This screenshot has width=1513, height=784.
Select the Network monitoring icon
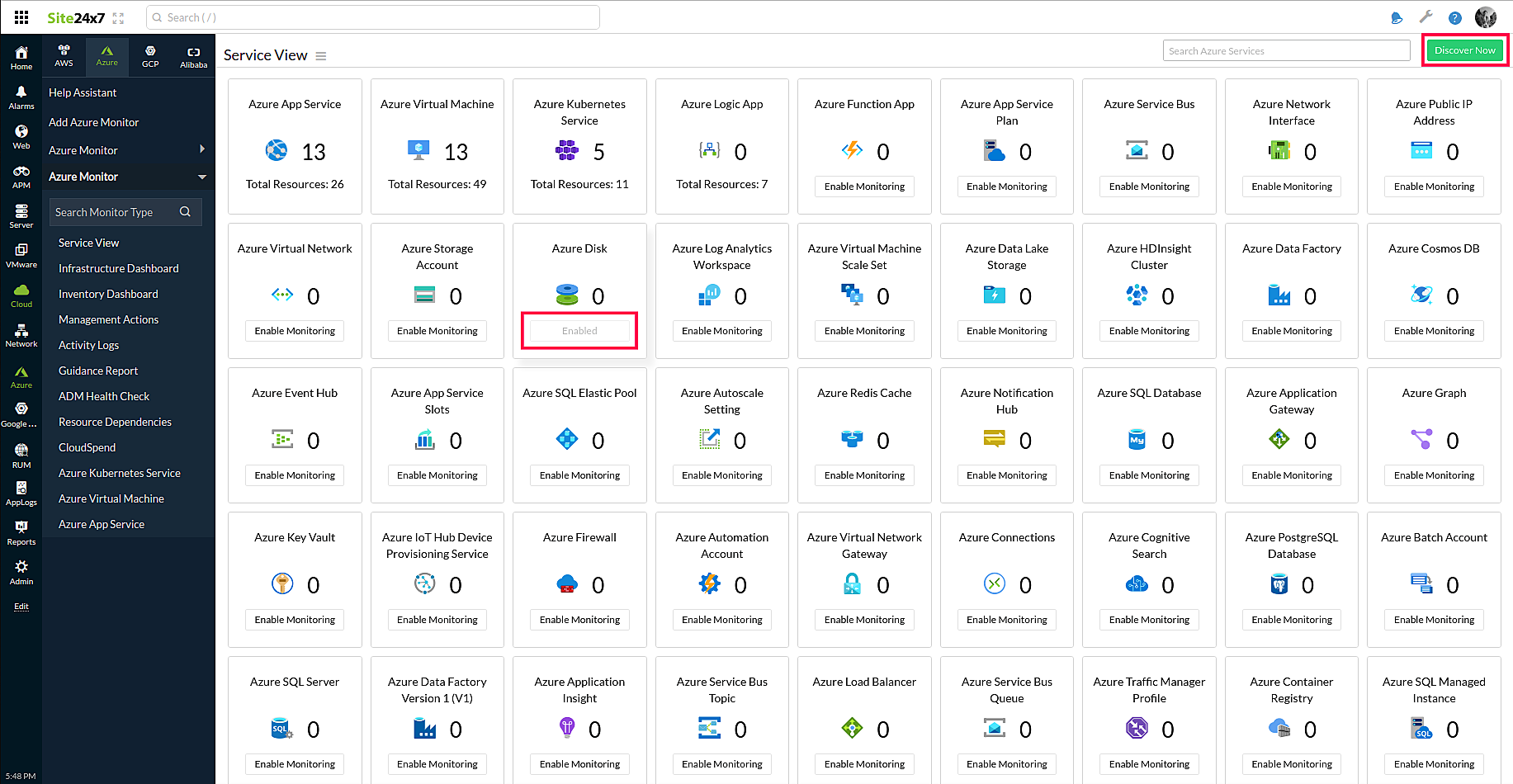click(x=21, y=335)
